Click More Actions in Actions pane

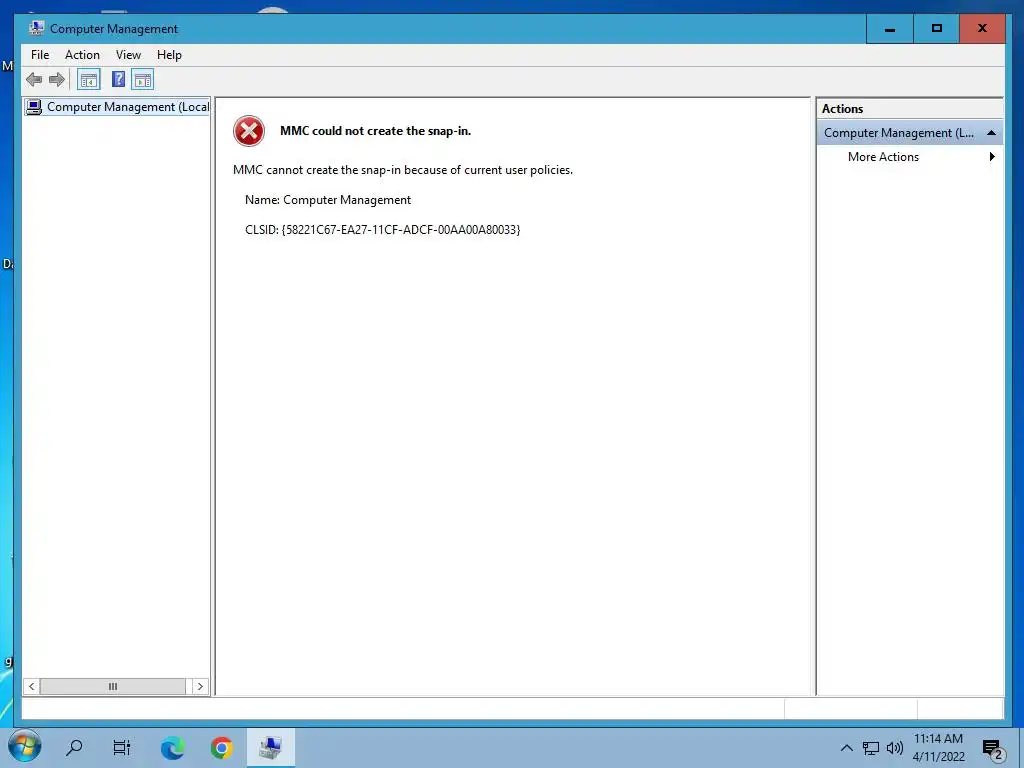pos(883,157)
